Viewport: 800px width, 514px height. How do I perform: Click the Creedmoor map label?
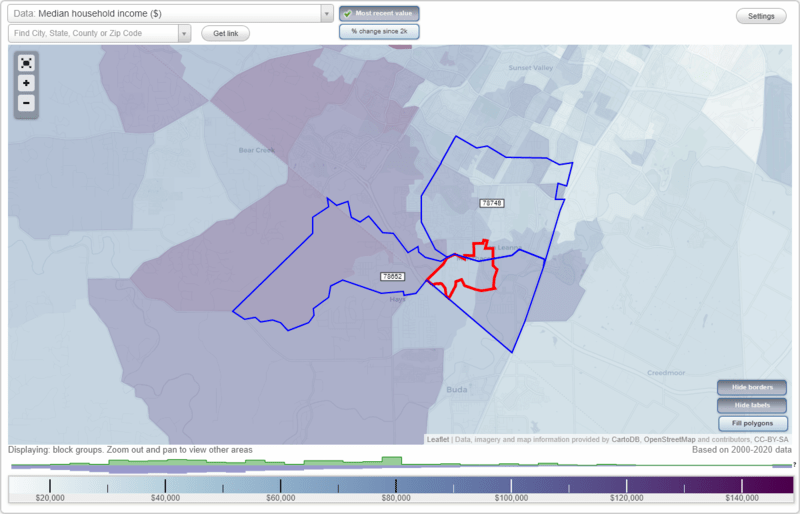point(666,373)
